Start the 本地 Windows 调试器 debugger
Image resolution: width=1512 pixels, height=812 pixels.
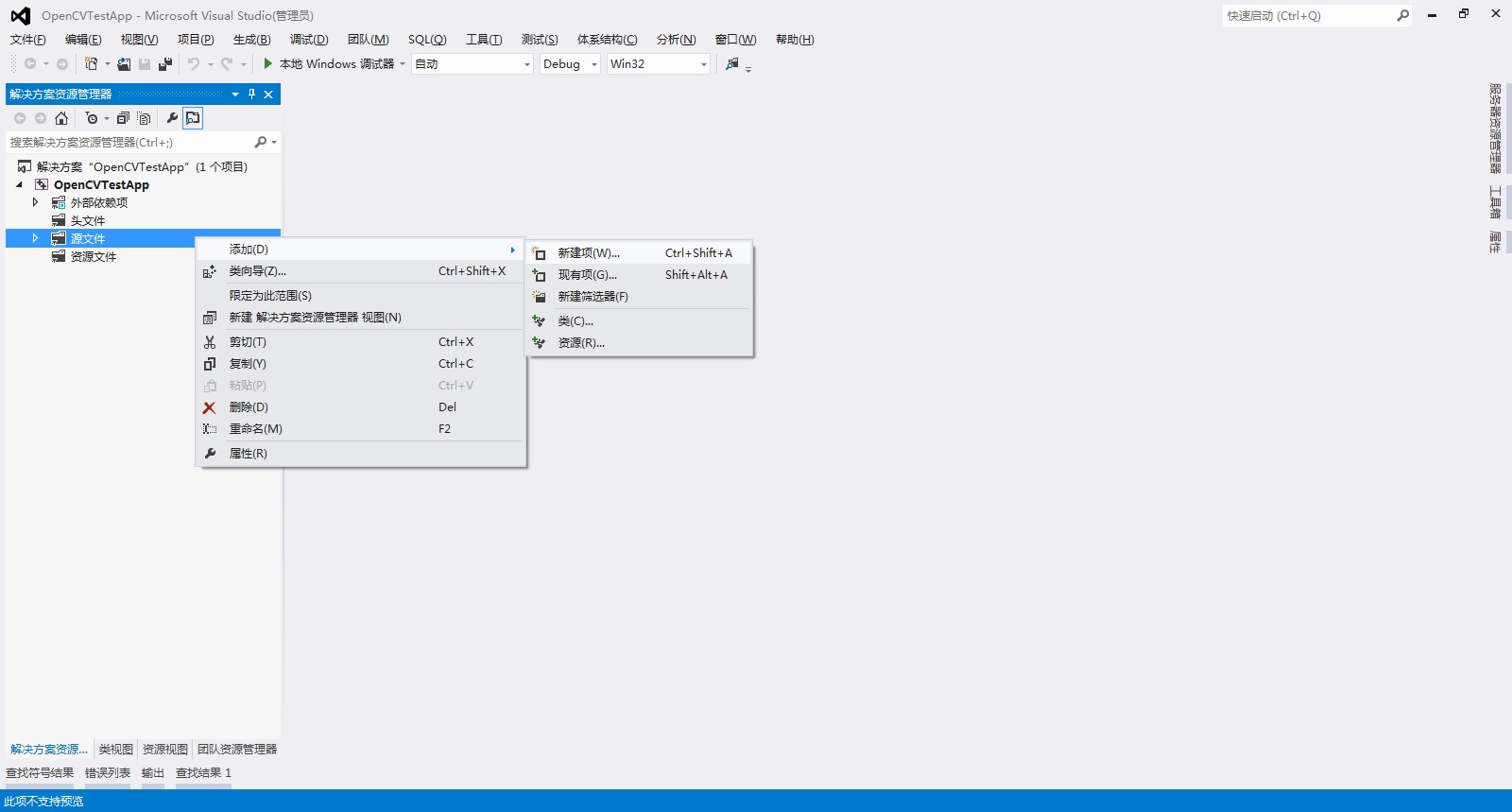(x=328, y=64)
